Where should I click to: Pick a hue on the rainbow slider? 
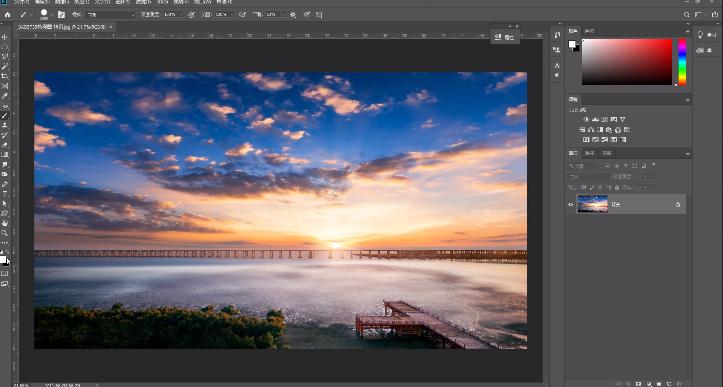pyautogui.click(x=682, y=62)
